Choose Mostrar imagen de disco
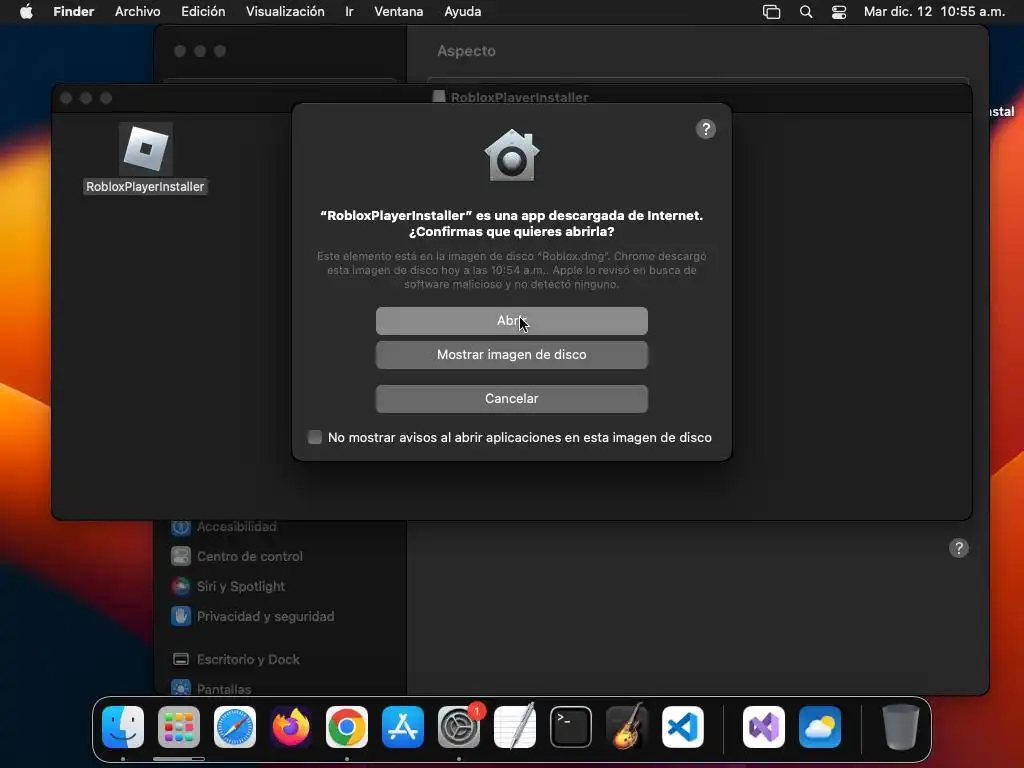 click(511, 355)
